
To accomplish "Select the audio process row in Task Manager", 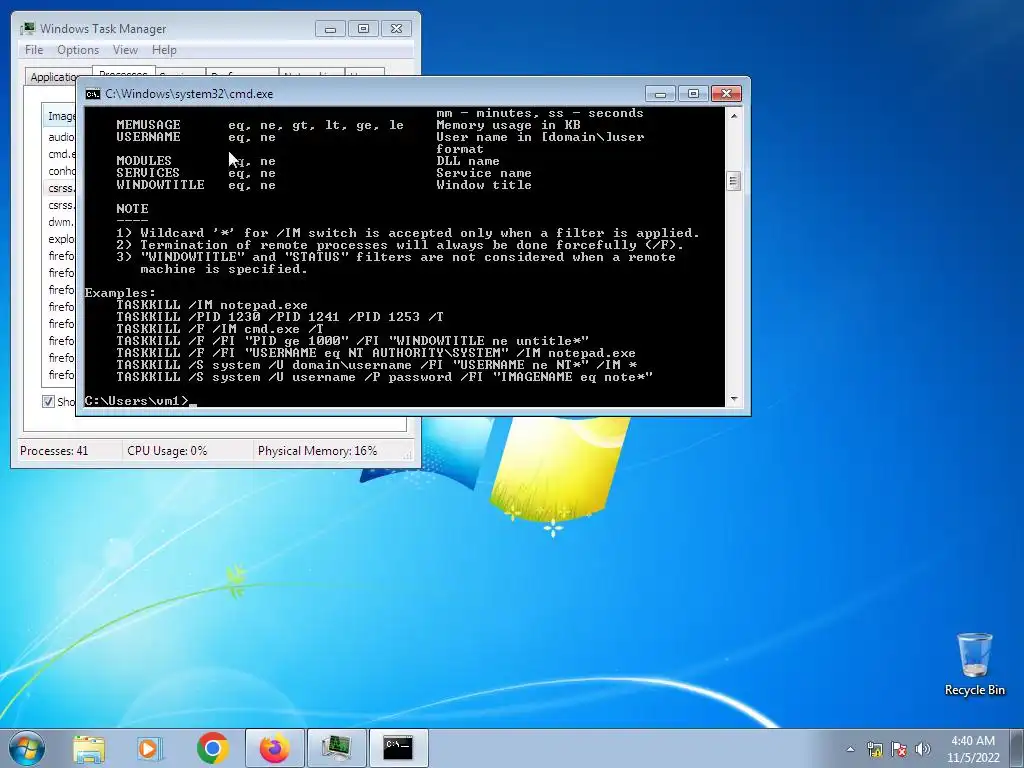I will coord(60,137).
